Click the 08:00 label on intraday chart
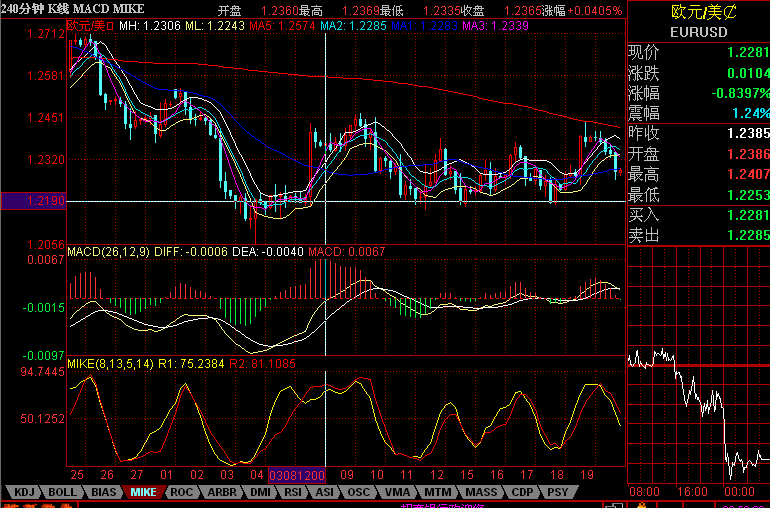The image size is (770, 508). point(644,492)
